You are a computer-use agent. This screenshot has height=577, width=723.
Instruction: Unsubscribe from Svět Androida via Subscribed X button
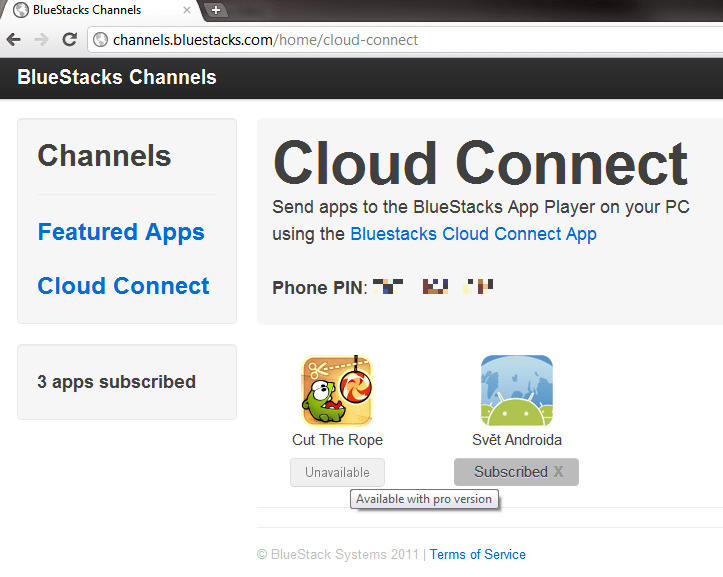pyautogui.click(x=516, y=472)
